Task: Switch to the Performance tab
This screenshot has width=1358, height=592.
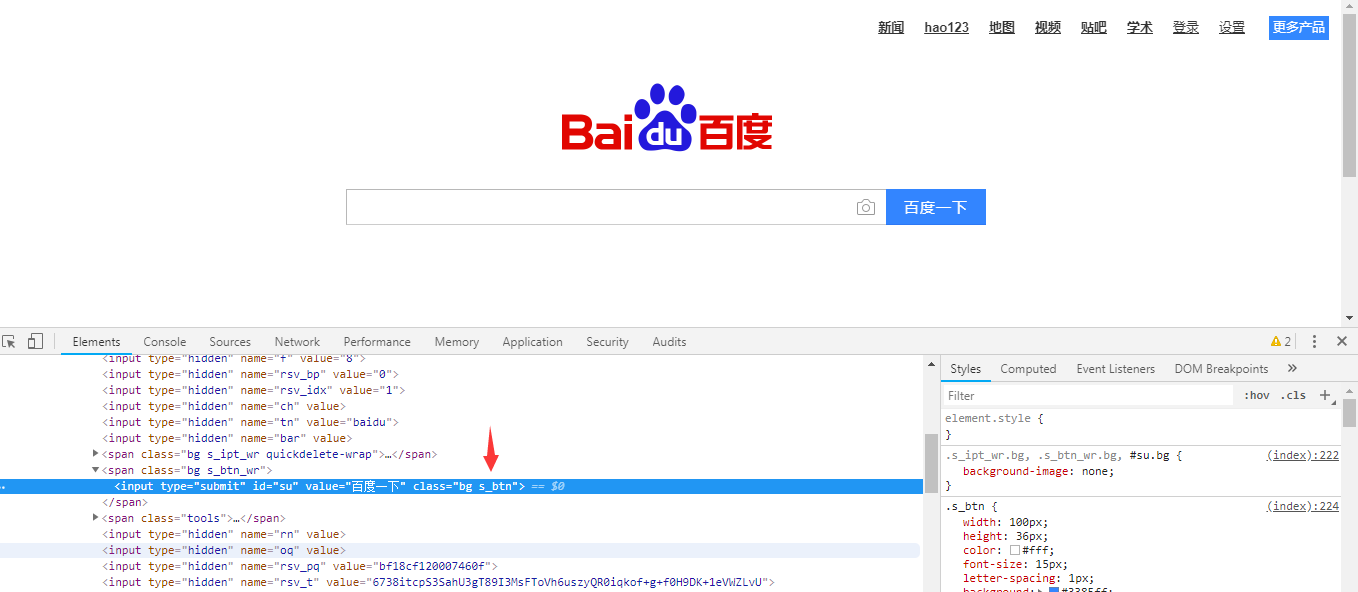Action: pos(377,341)
